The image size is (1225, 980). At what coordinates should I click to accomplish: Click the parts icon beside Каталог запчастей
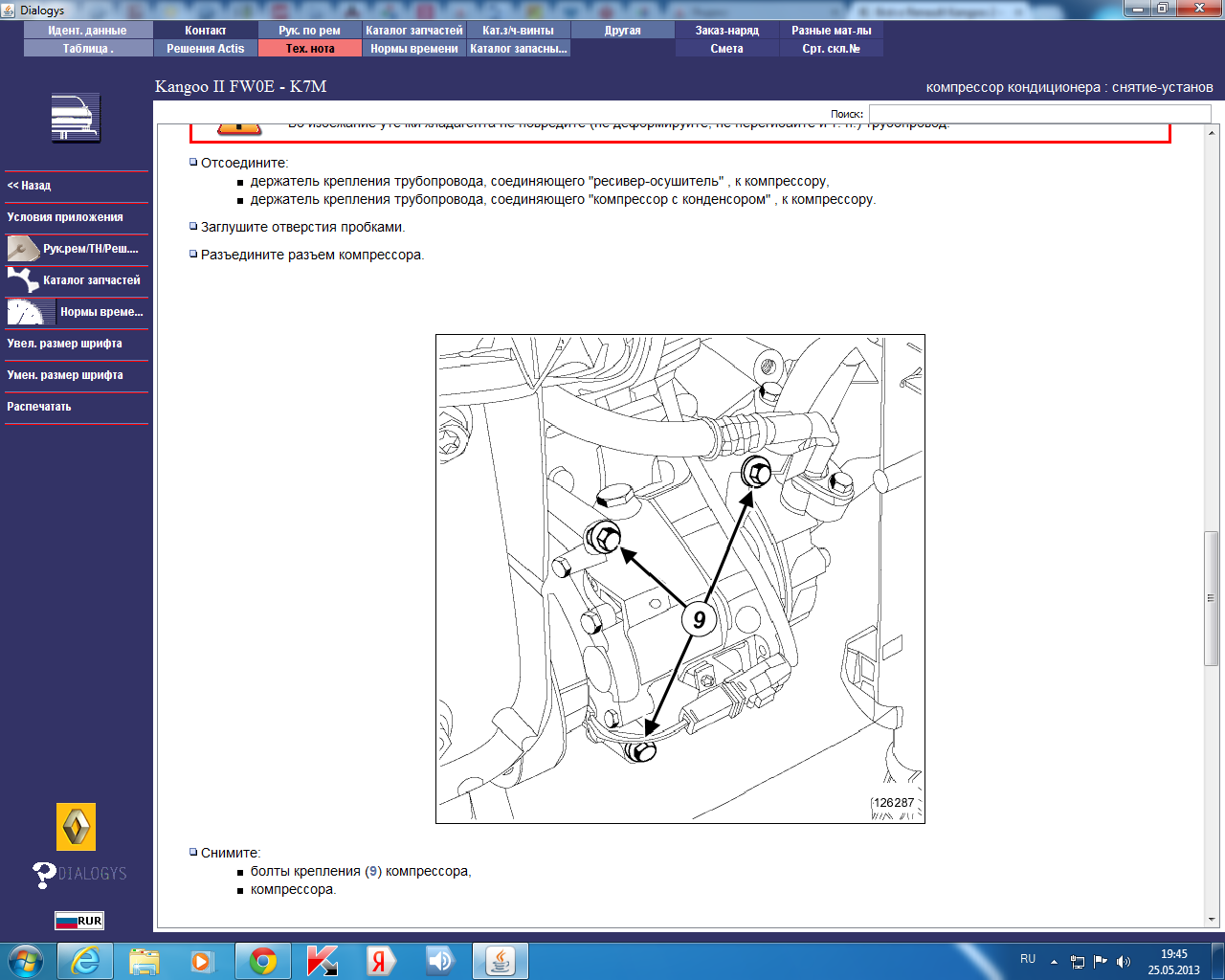(23, 280)
